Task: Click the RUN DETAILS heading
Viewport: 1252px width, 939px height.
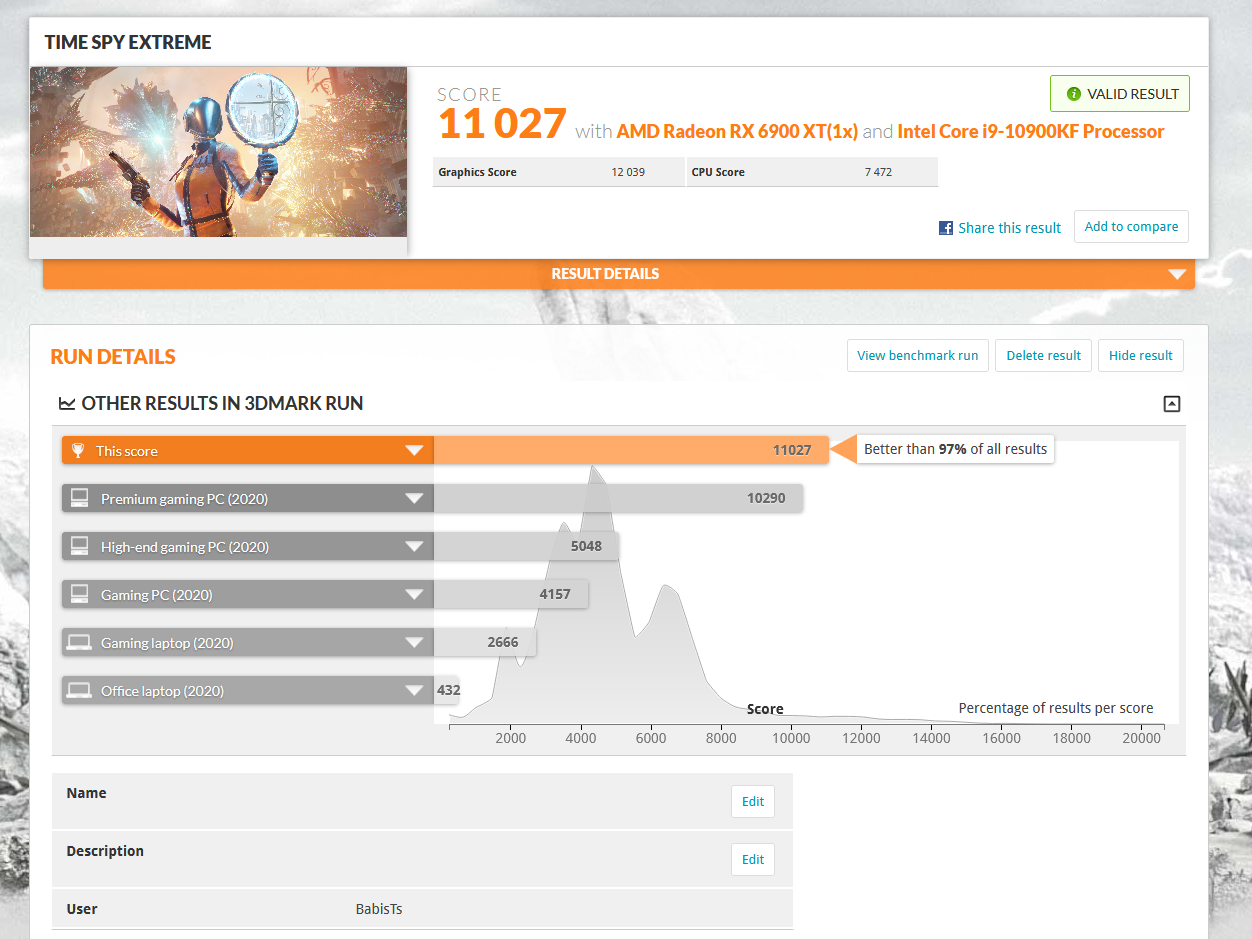Action: coord(113,357)
